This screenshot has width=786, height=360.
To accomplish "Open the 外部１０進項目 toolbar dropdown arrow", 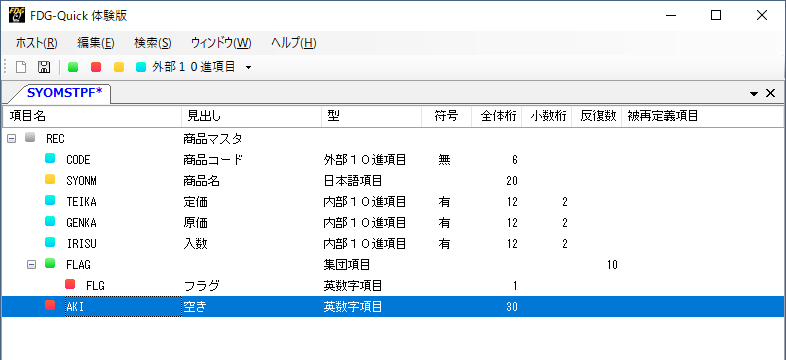I will click(x=248, y=68).
